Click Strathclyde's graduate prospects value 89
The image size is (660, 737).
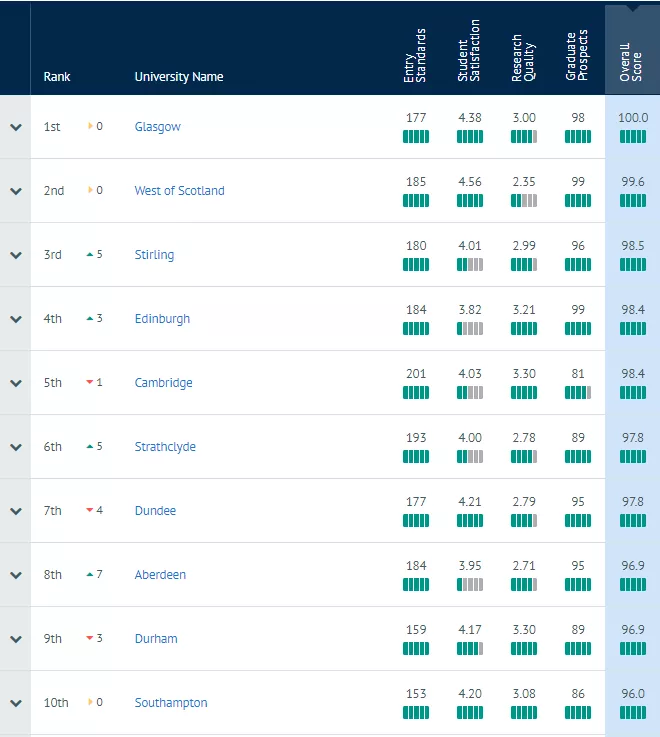[578, 438]
